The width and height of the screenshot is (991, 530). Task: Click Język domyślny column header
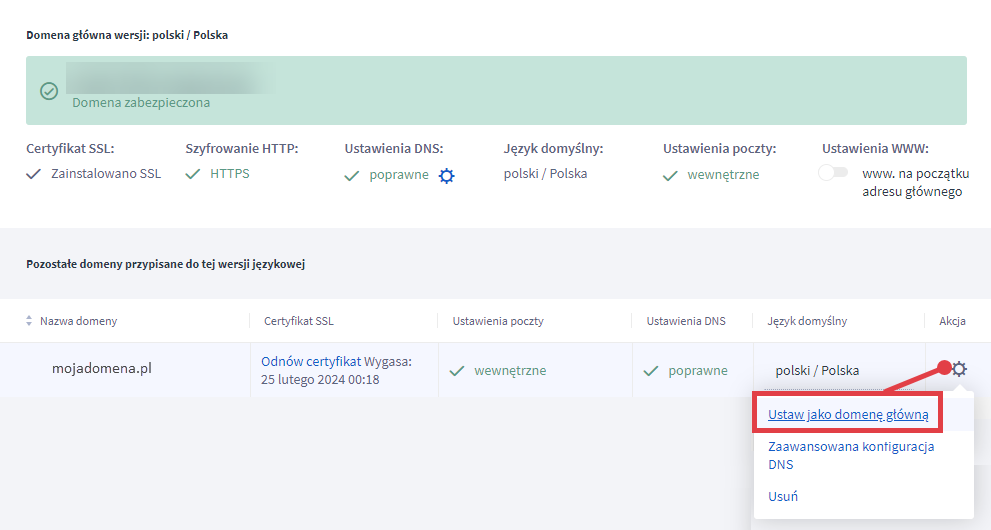(807, 321)
